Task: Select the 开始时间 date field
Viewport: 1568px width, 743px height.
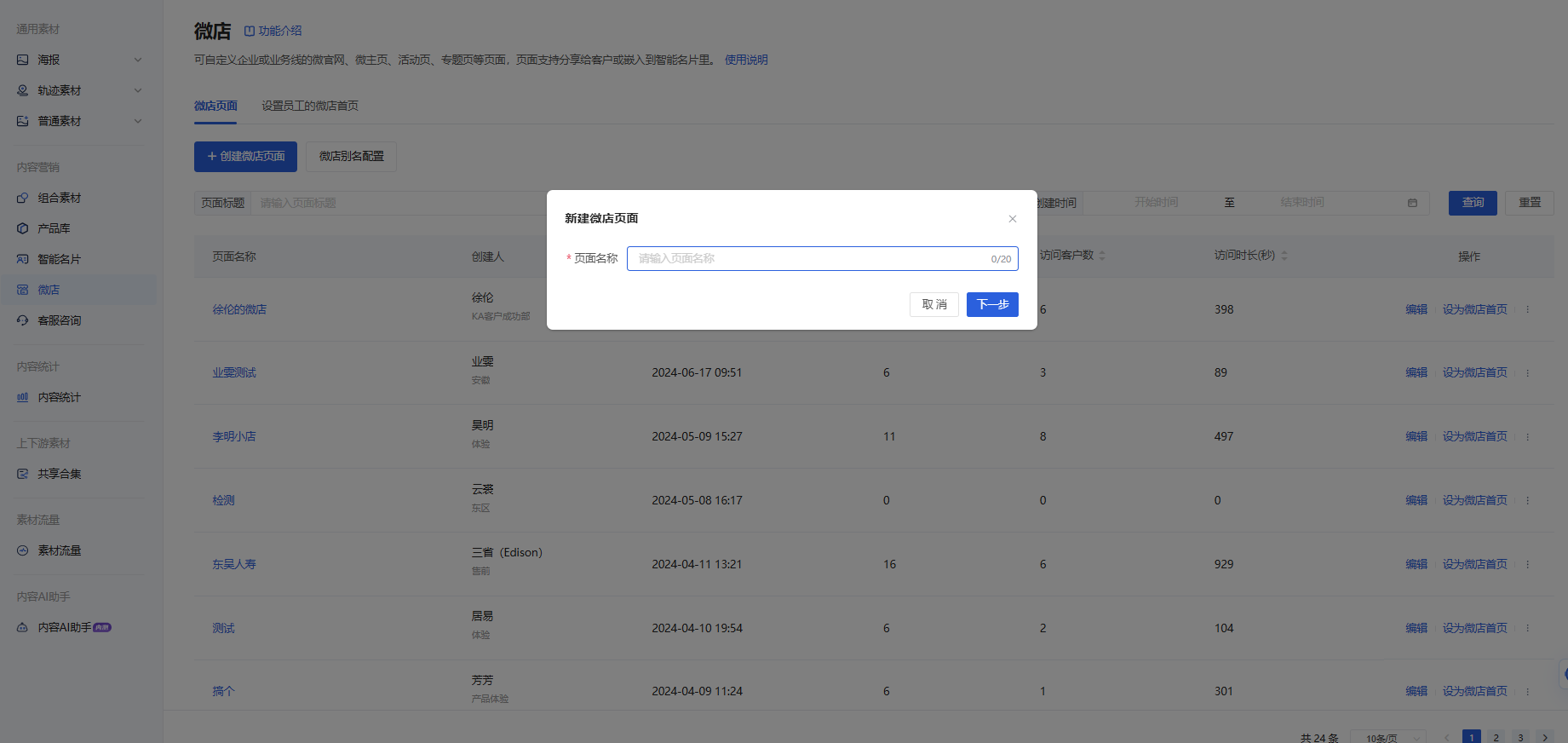Action: (x=1156, y=203)
